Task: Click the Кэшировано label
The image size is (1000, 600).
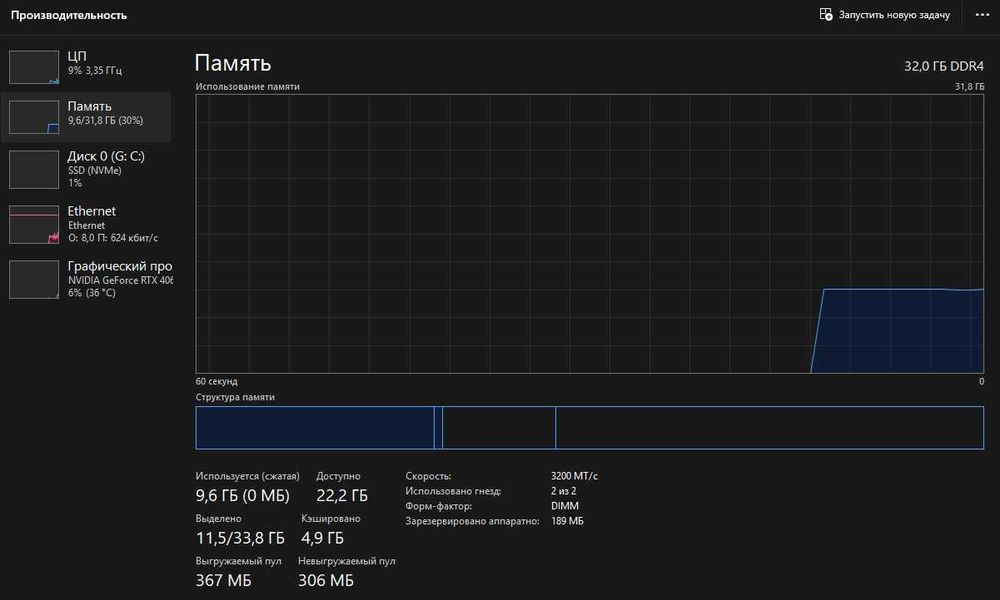Action: [x=331, y=519]
